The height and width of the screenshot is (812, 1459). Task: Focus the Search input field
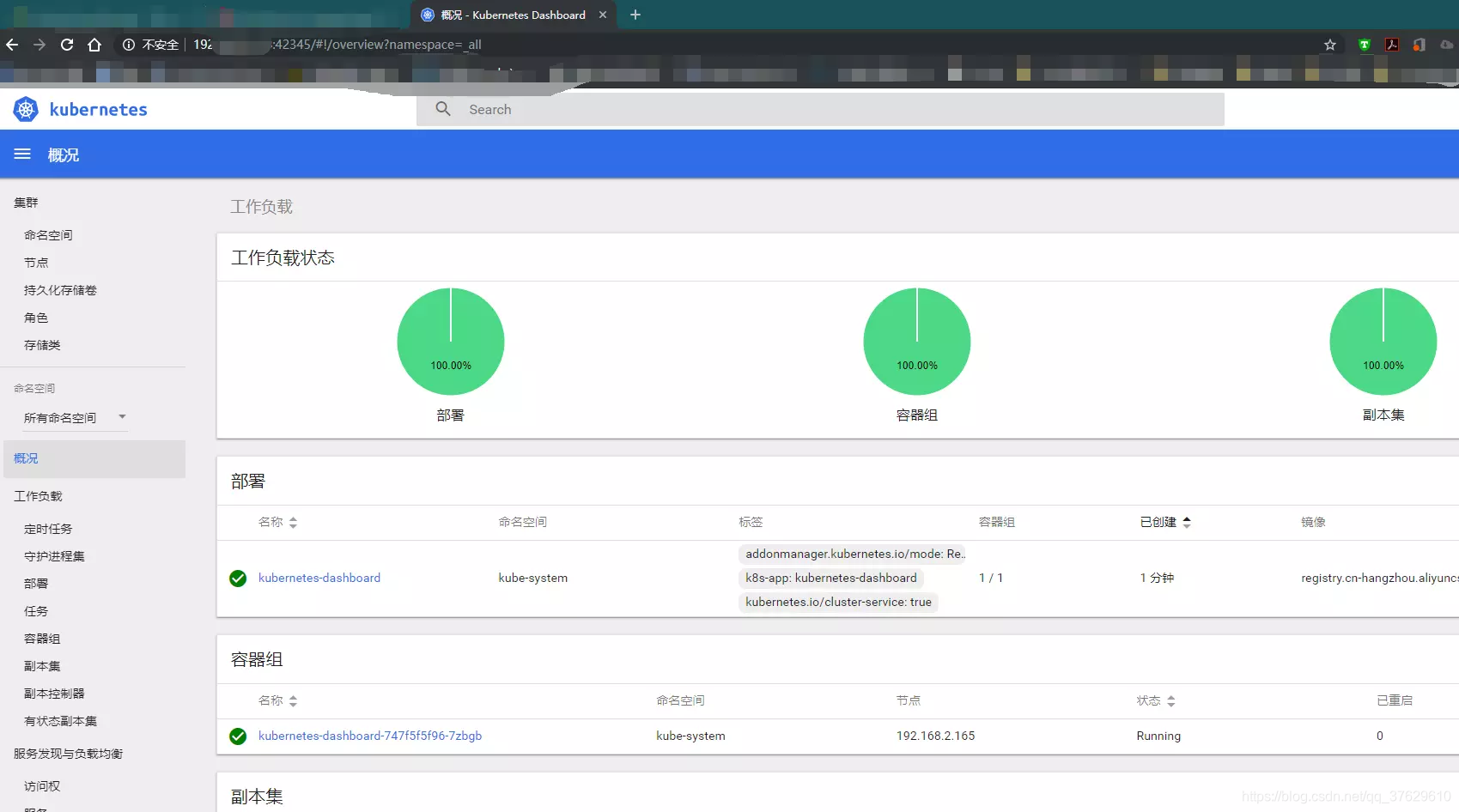click(820, 109)
